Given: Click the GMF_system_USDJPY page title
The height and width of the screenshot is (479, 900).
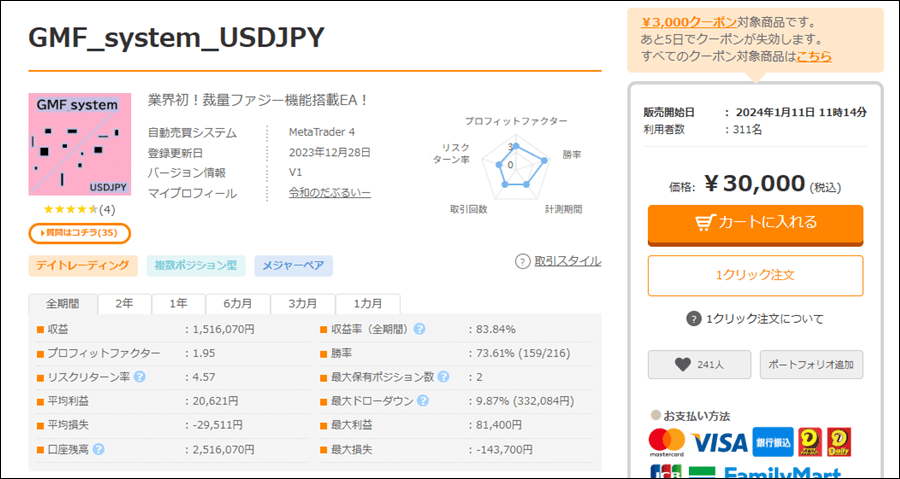Looking at the screenshot, I should point(177,38).
